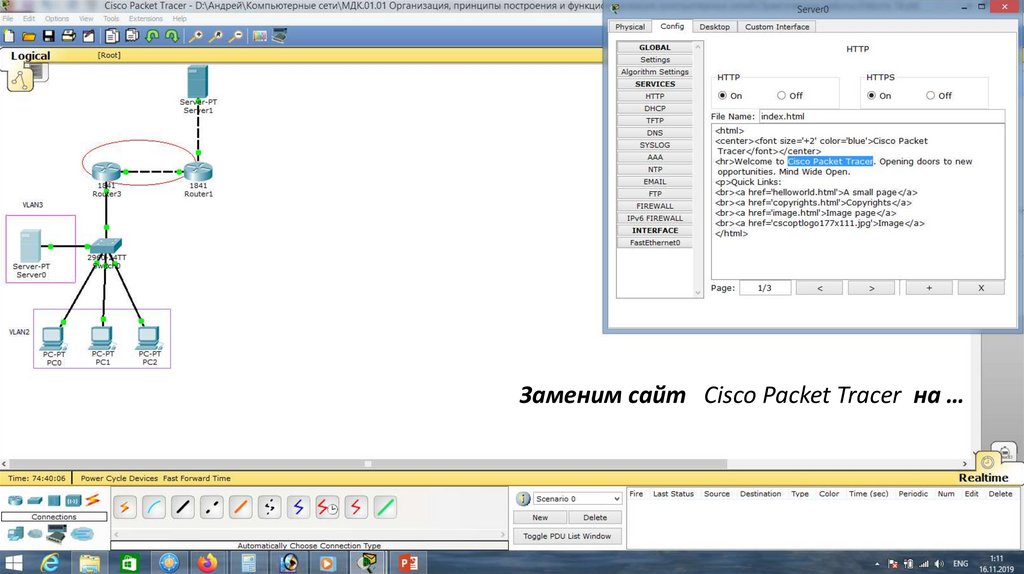1024x574 pixels.
Task: Open file using the folder icon
Action: [29, 36]
